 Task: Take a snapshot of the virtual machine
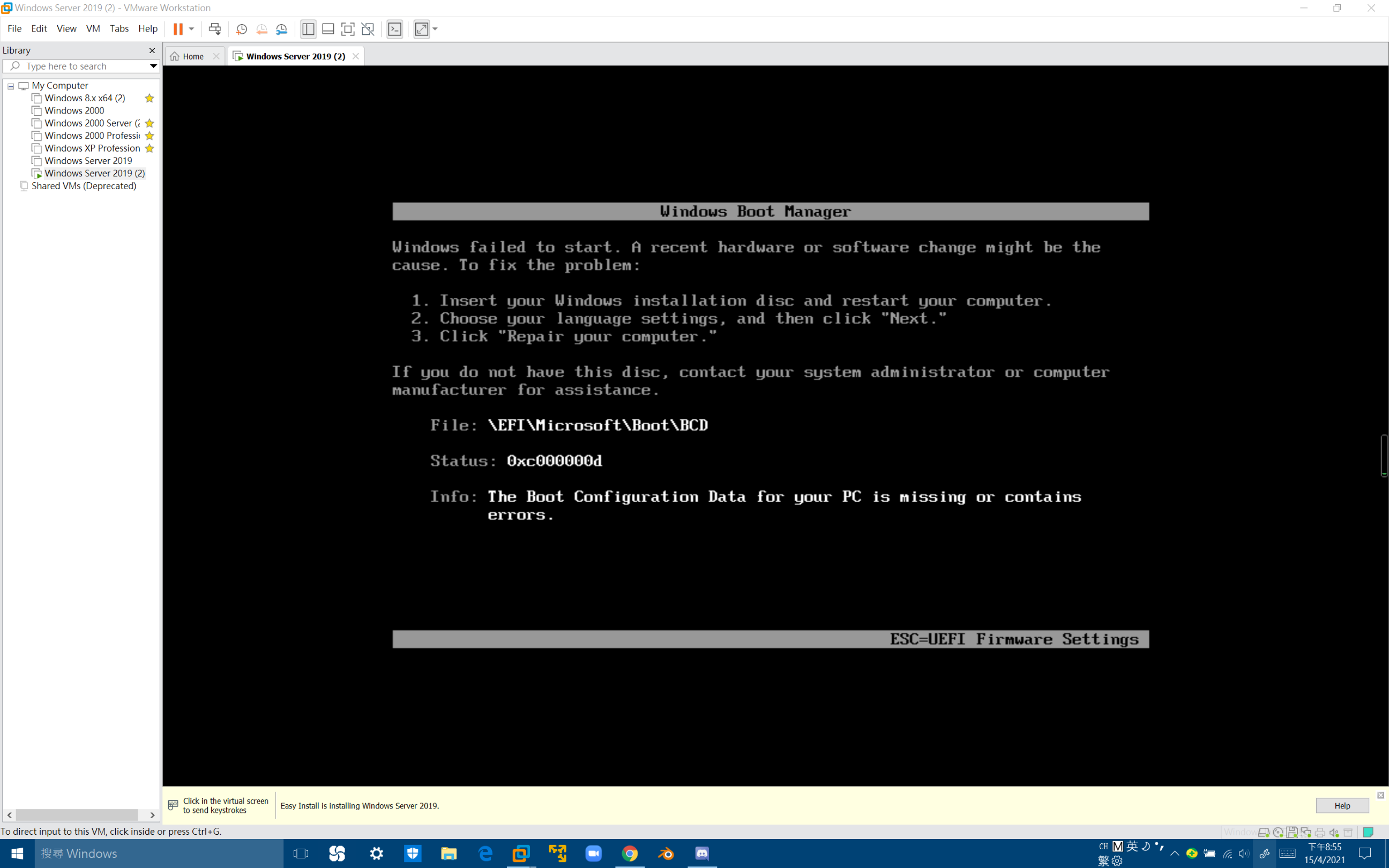pos(242,29)
